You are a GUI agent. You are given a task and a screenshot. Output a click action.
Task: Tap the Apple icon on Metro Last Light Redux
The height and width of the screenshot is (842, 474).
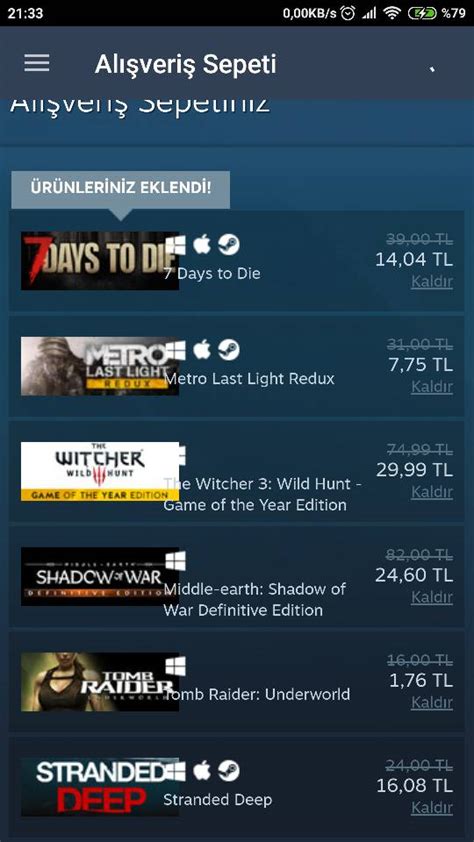[202, 350]
